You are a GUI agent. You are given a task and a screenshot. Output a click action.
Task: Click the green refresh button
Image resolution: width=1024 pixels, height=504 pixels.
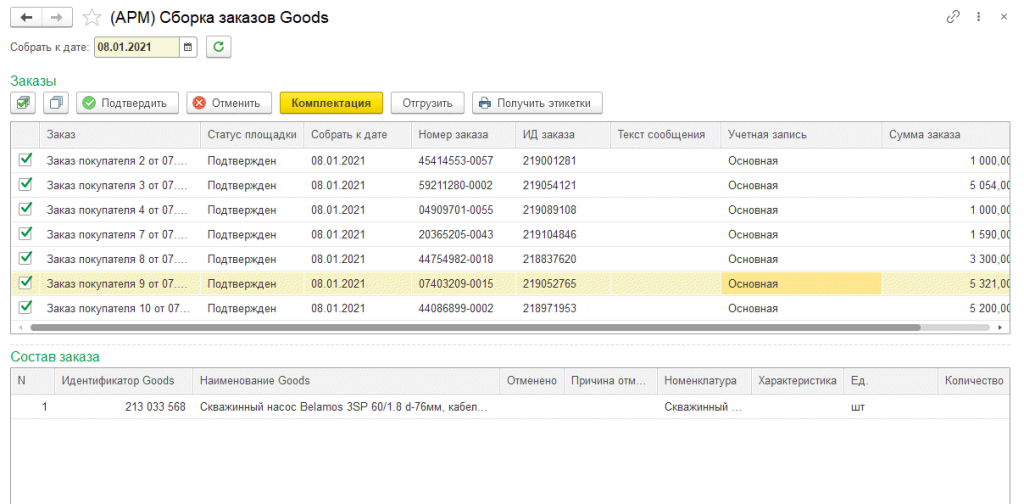coord(218,47)
